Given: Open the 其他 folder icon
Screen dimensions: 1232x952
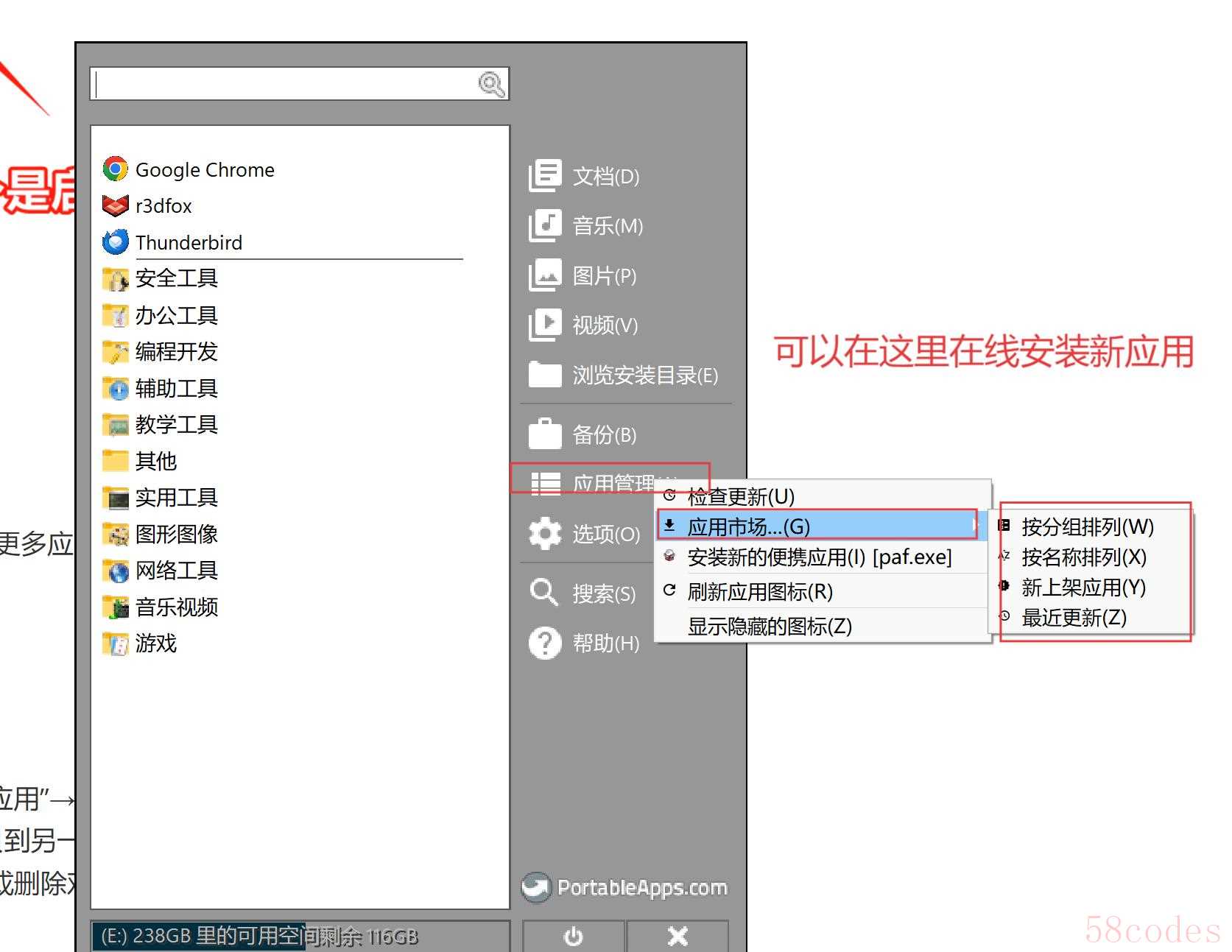Looking at the screenshot, I should (115, 461).
